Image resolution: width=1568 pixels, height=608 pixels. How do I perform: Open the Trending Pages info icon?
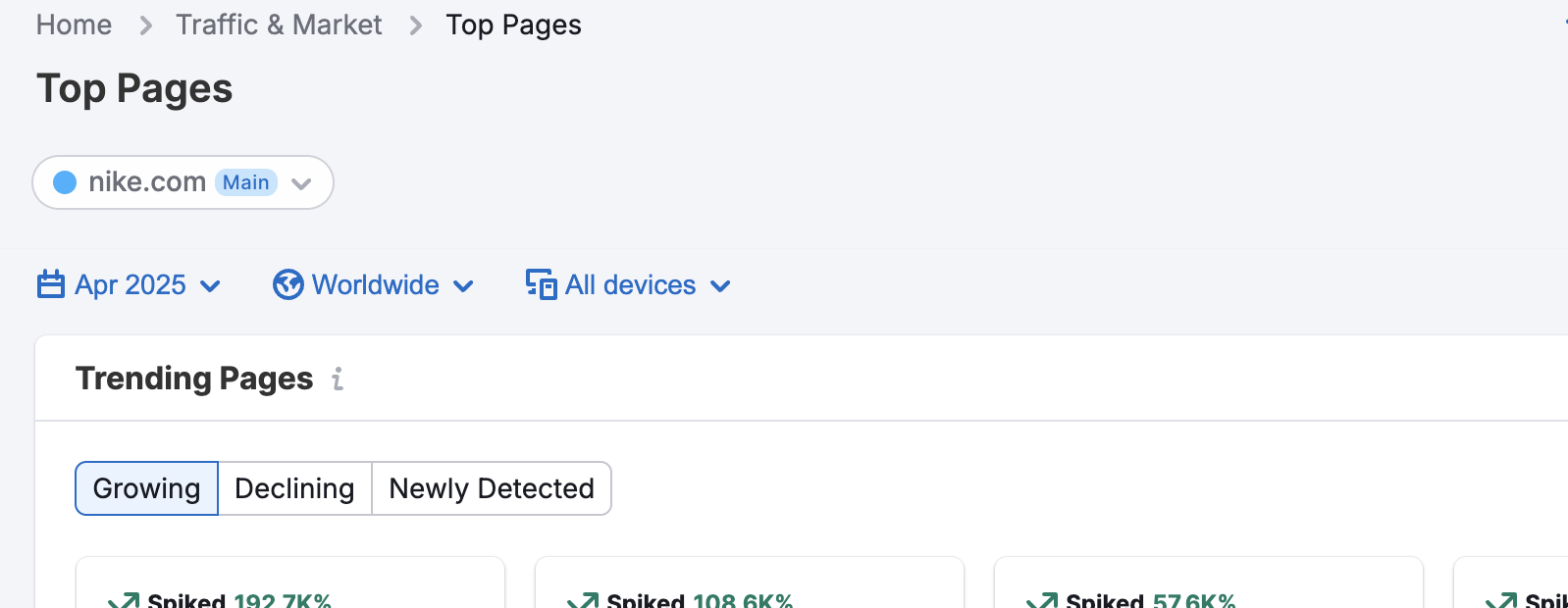[338, 379]
